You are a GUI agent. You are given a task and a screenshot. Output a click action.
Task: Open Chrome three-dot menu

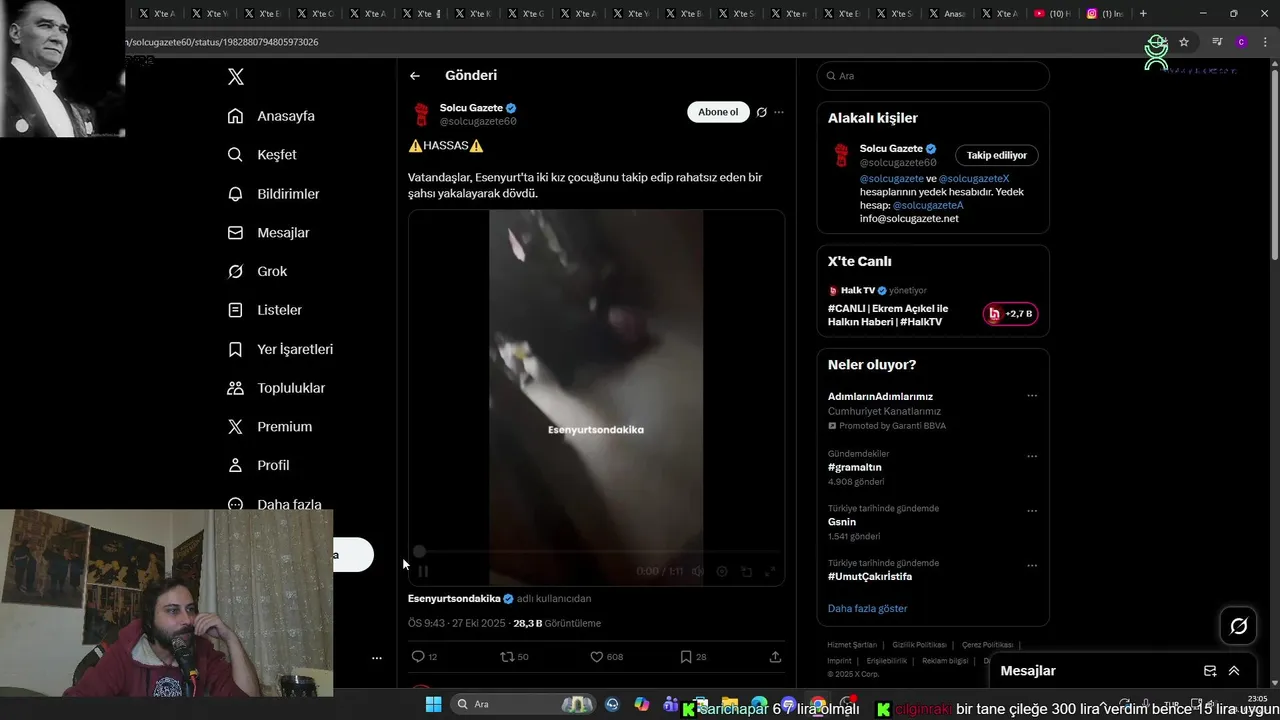[x=1265, y=42]
